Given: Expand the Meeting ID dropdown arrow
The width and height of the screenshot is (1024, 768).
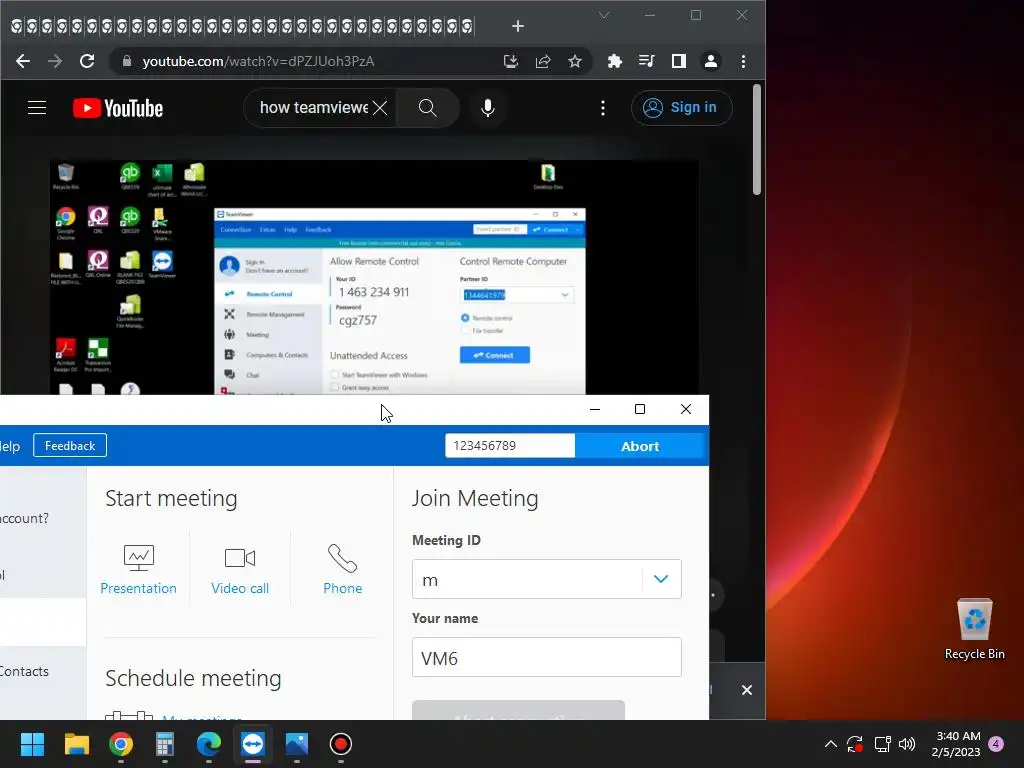Looking at the screenshot, I should click(x=661, y=579).
